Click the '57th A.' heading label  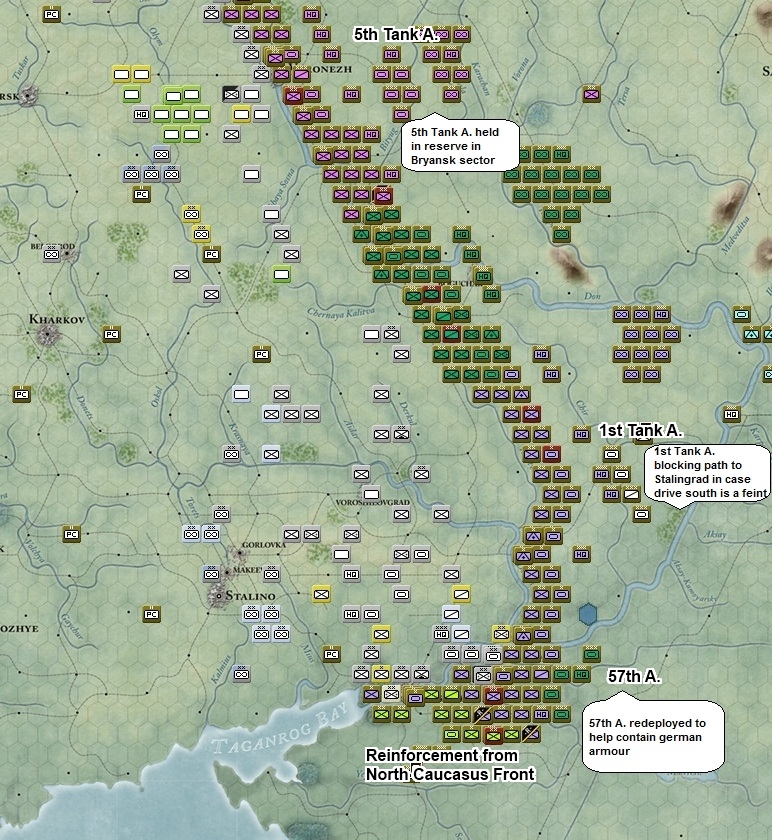pos(634,676)
